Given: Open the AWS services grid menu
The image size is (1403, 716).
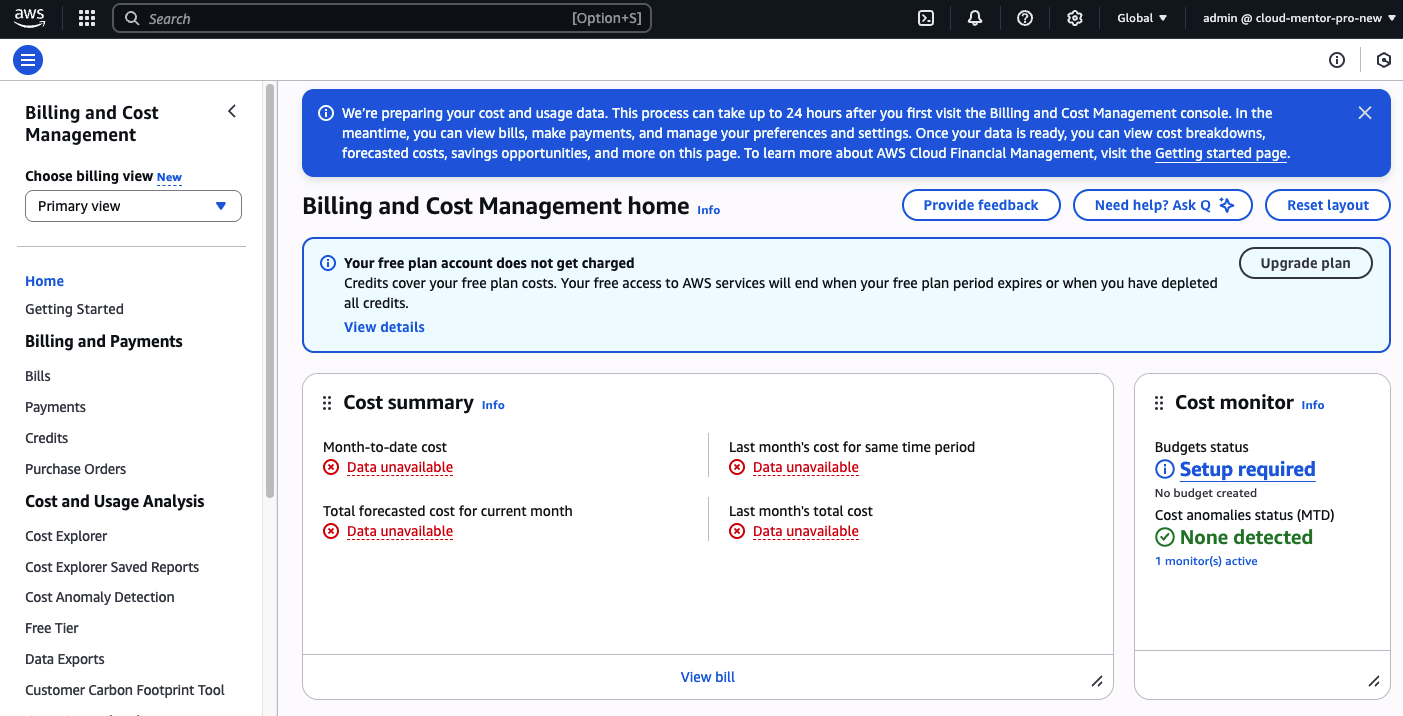Looking at the screenshot, I should tap(87, 18).
